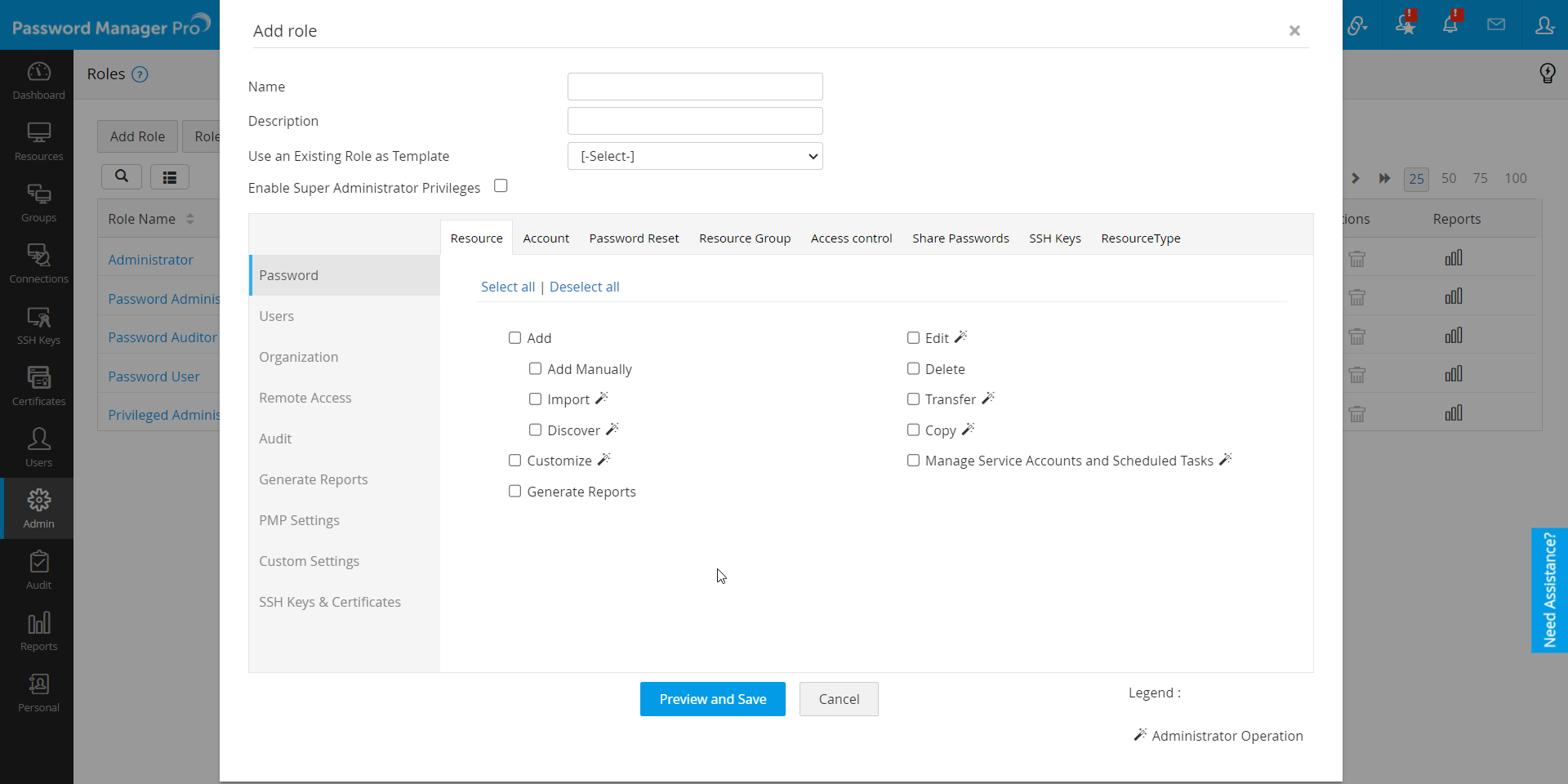
Task: Open reports chart for Administrator row
Action: point(1454,258)
